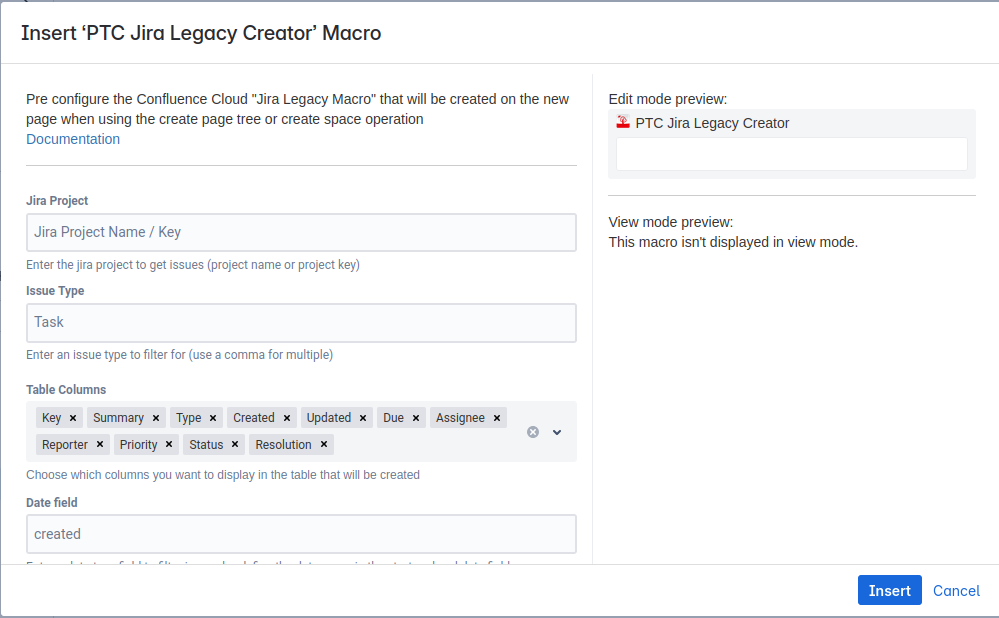Image resolution: width=999 pixels, height=618 pixels.
Task: Clear all selected table columns
Action: pyautogui.click(x=533, y=432)
